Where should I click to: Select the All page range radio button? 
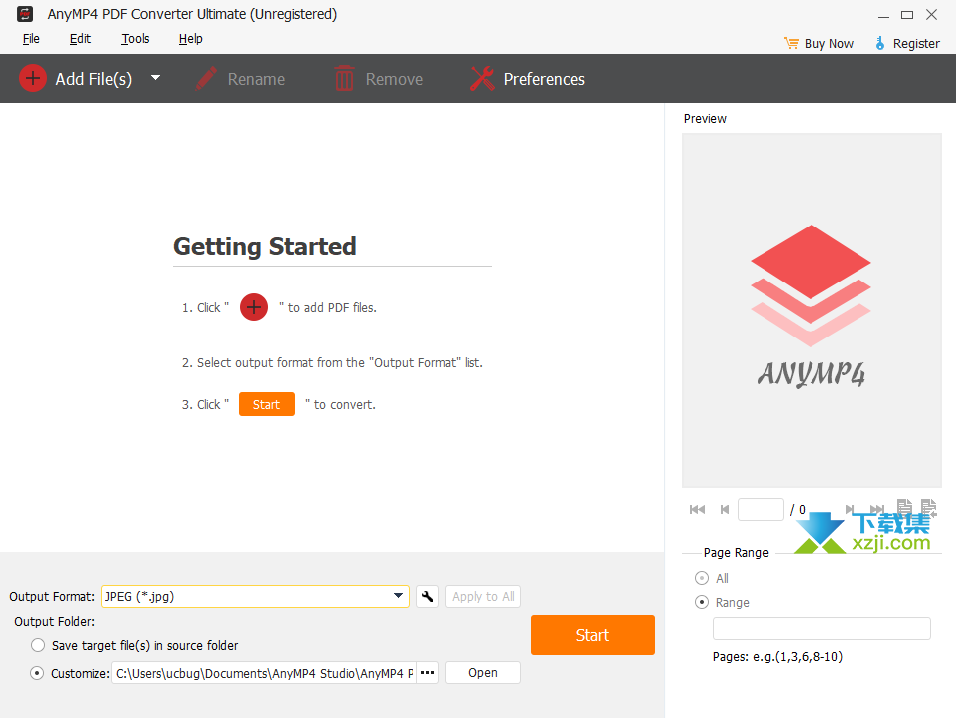pos(702,578)
